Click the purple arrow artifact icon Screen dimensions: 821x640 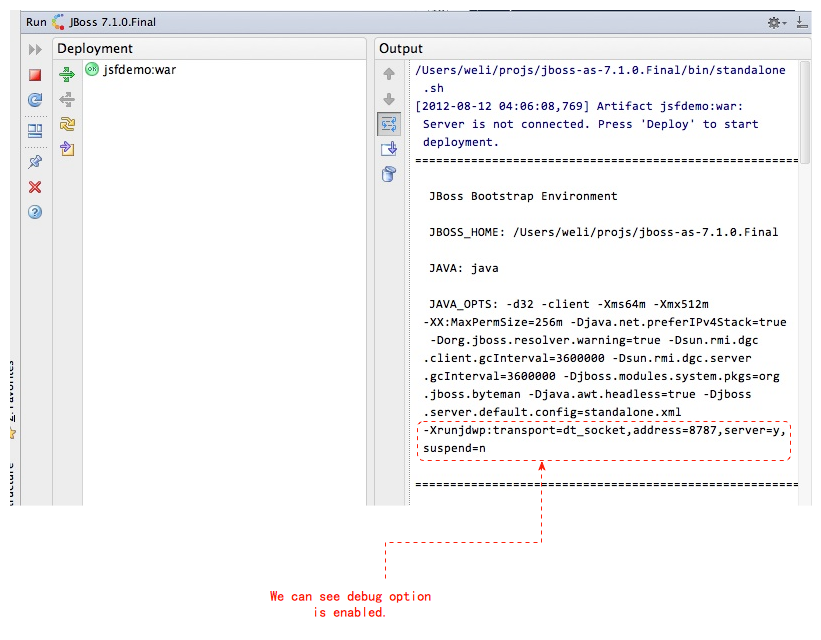[x=67, y=149]
